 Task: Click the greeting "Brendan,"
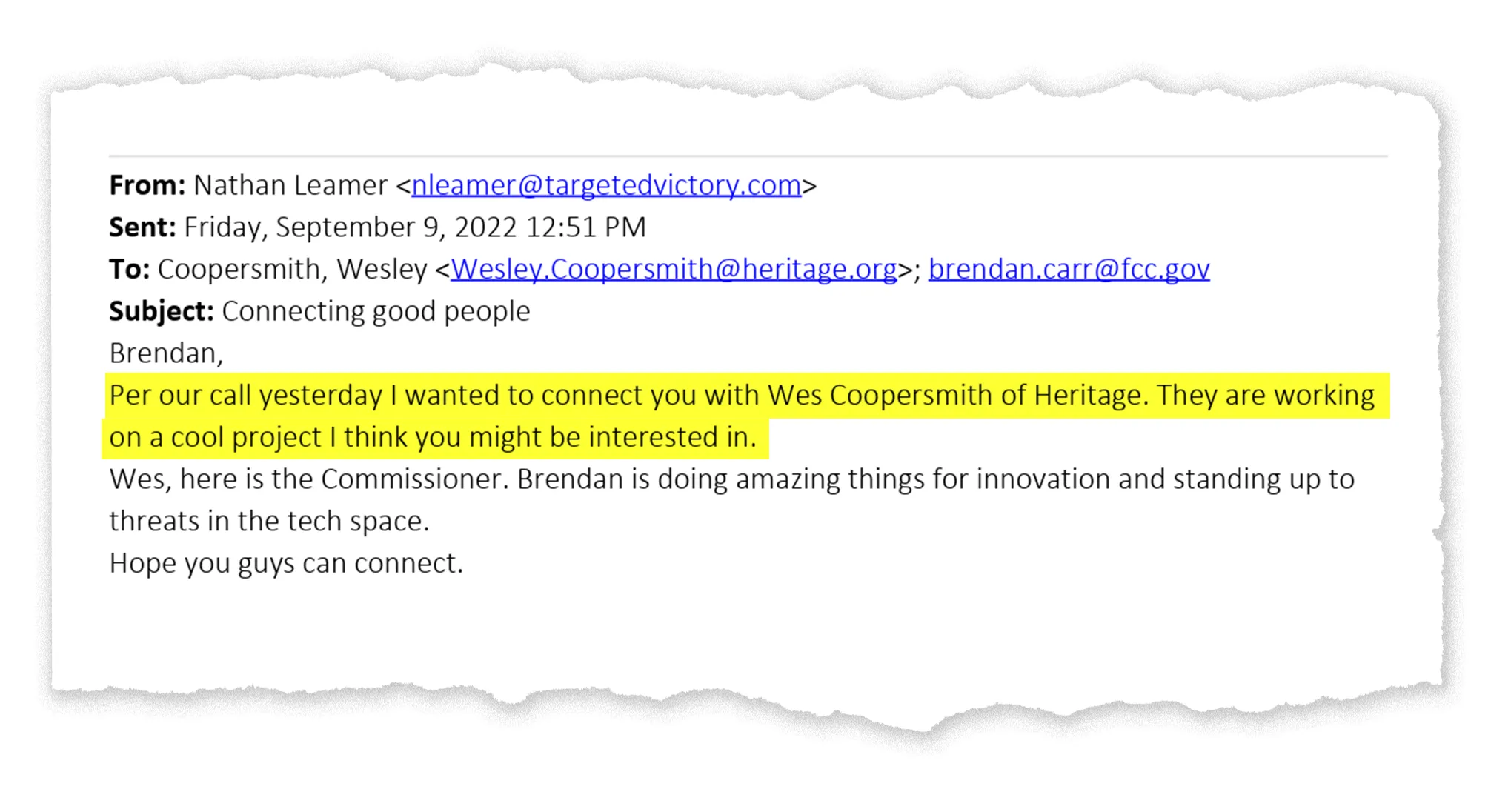coord(166,353)
